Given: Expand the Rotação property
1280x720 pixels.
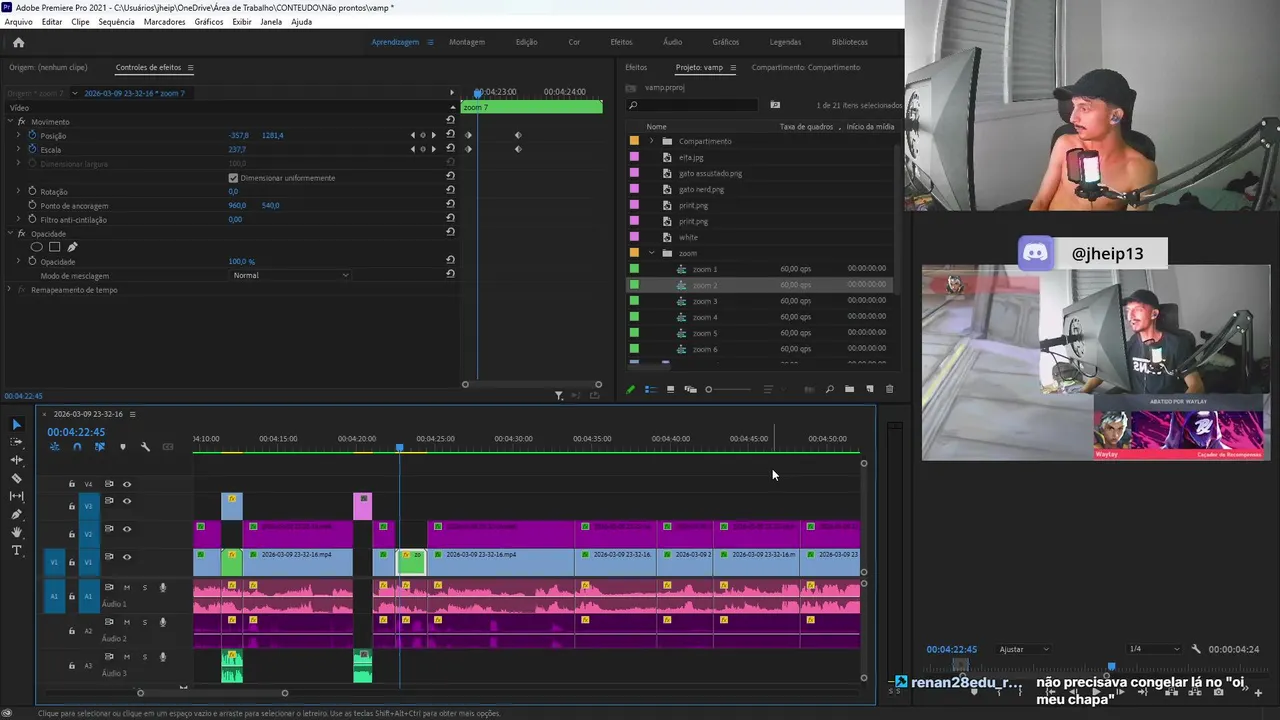Looking at the screenshot, I should pyautogui.click(x=18, y=191).
